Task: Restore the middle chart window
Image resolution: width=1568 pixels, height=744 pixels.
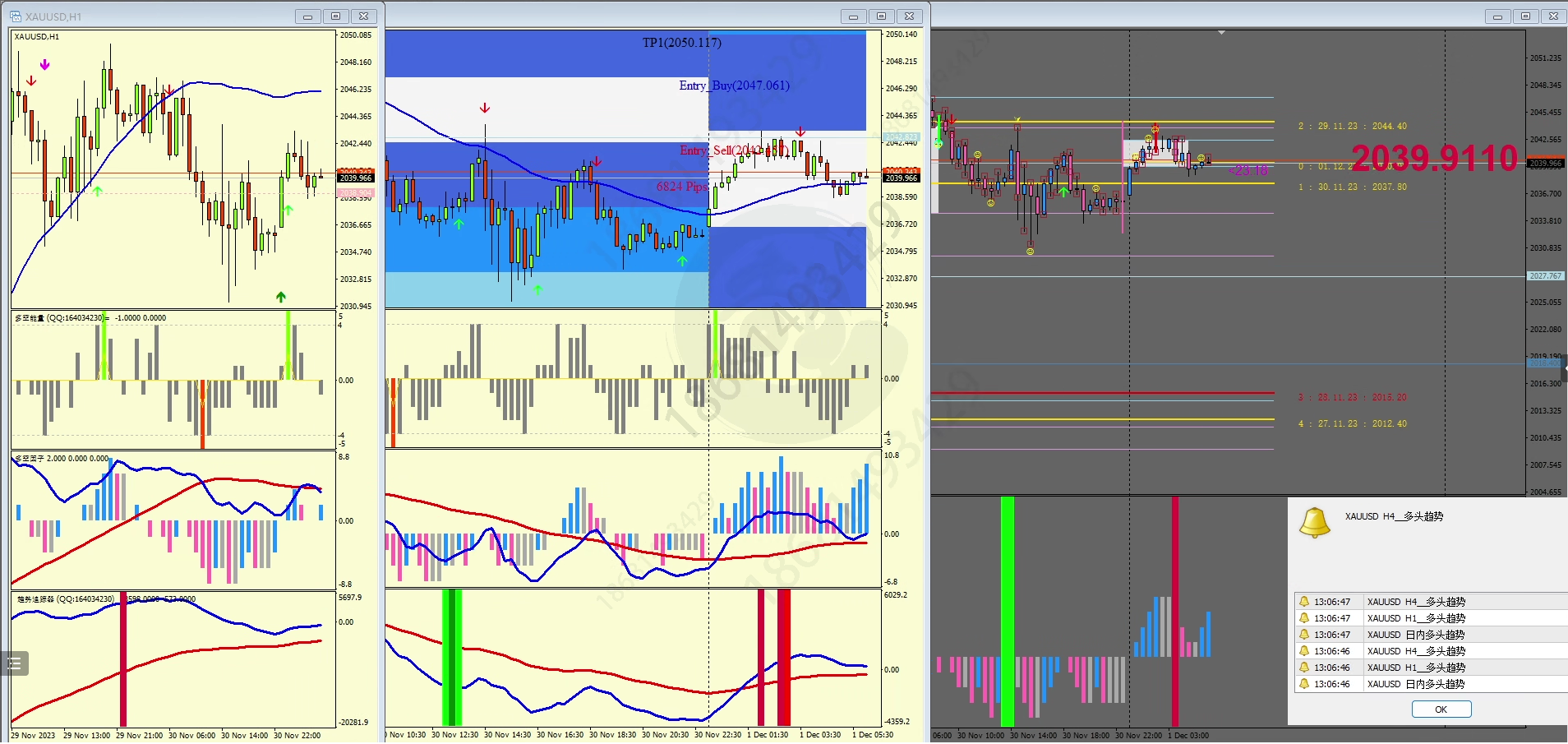Action: (881, 16)
